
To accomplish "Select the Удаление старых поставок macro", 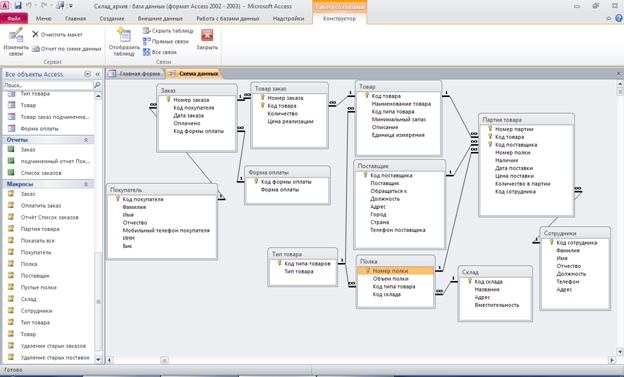I will 55,357.
